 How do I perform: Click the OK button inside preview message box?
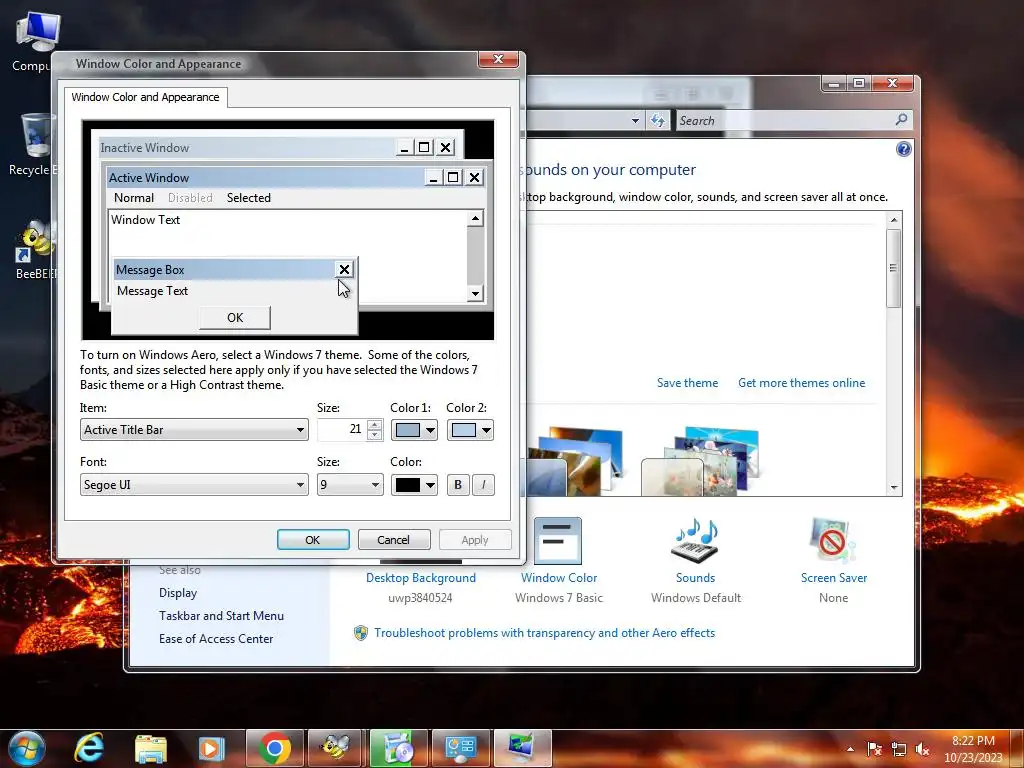pos(235,318)
